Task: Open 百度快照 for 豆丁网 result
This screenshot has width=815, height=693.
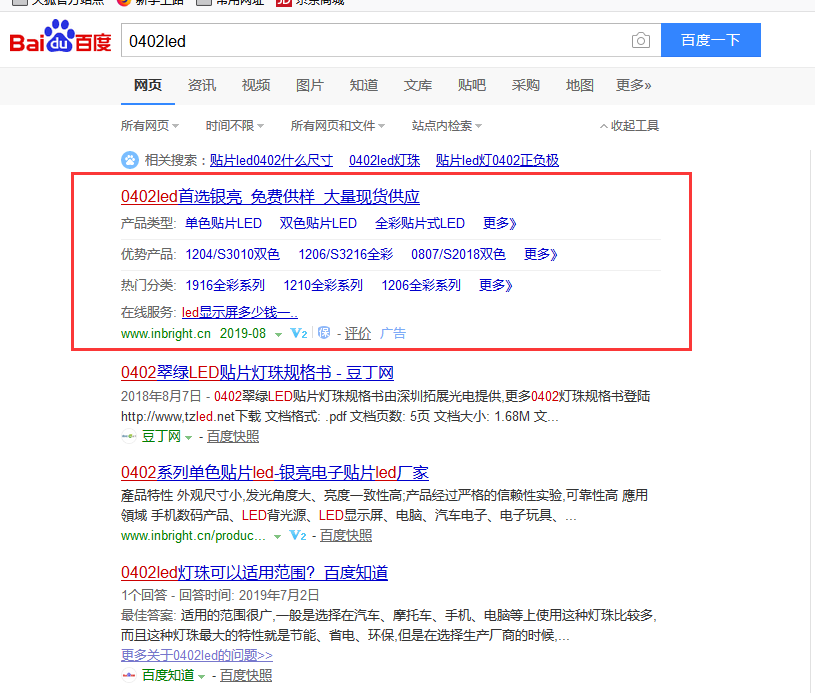Action: [233, 437]
